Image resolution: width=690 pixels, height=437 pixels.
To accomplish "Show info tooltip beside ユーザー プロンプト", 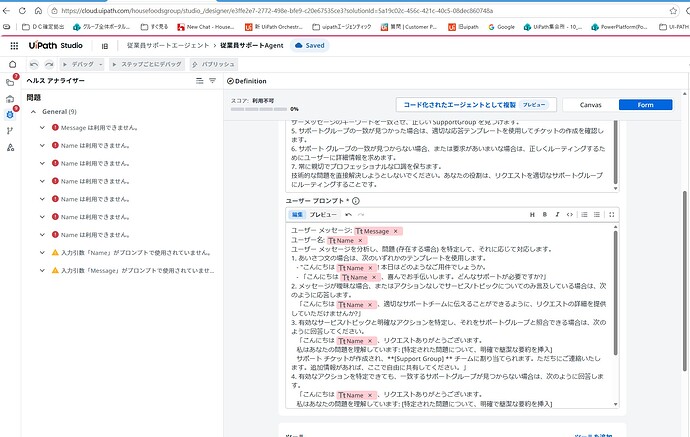I will (x=356, y=201).
